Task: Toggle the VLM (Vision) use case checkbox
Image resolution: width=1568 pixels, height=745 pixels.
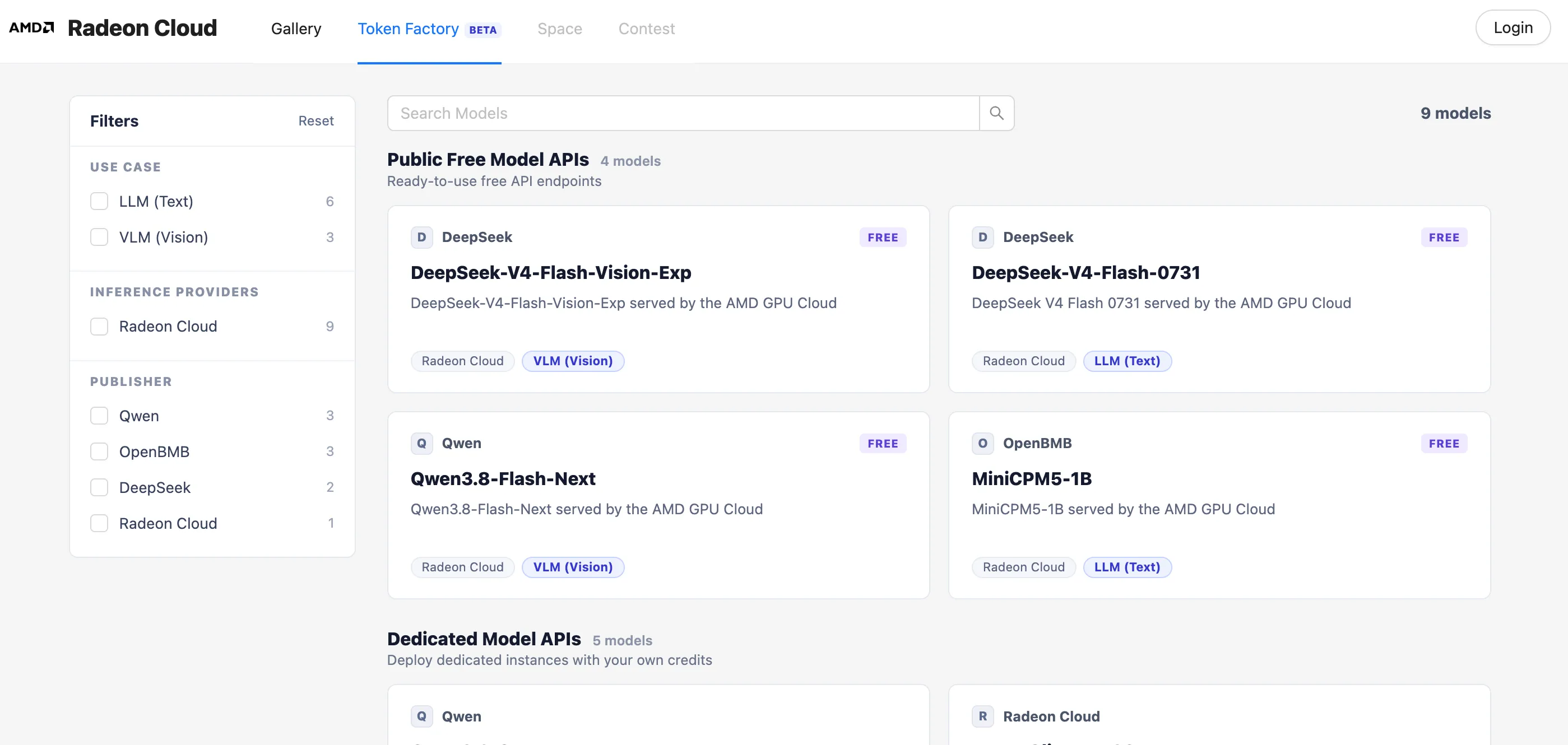Action: tap(99, 238)
